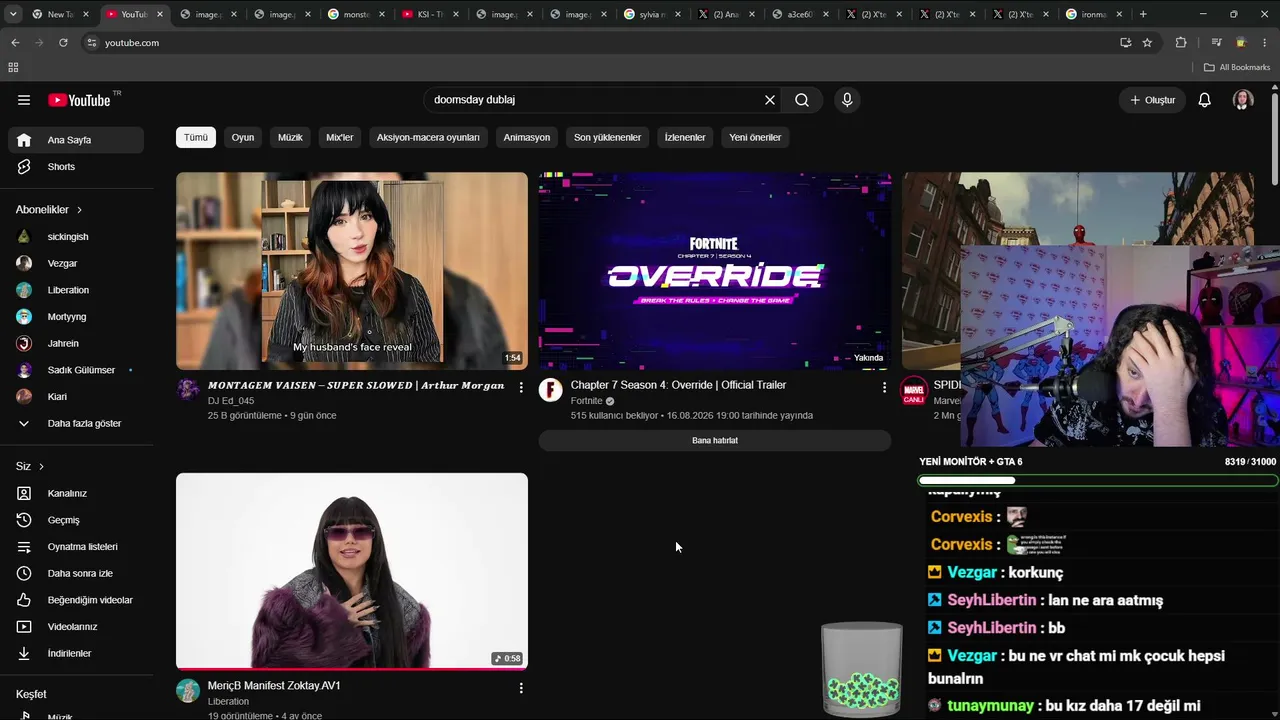Open options menu for Fortnite Override trailer
The width and height of the screenshot is (1280, 720).
[x=884, y=387]
